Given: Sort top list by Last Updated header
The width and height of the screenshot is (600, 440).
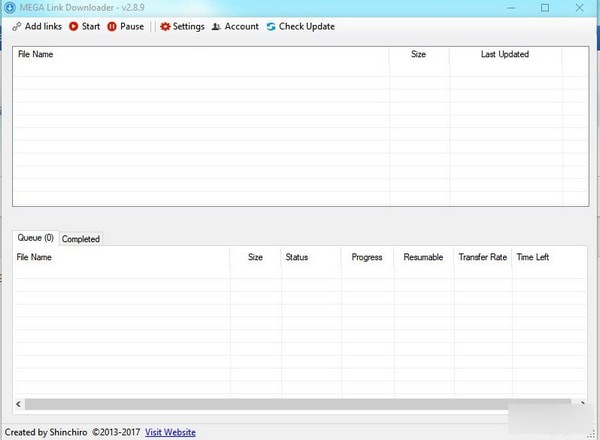Looking at the screenshot, I should pos(505,54).
